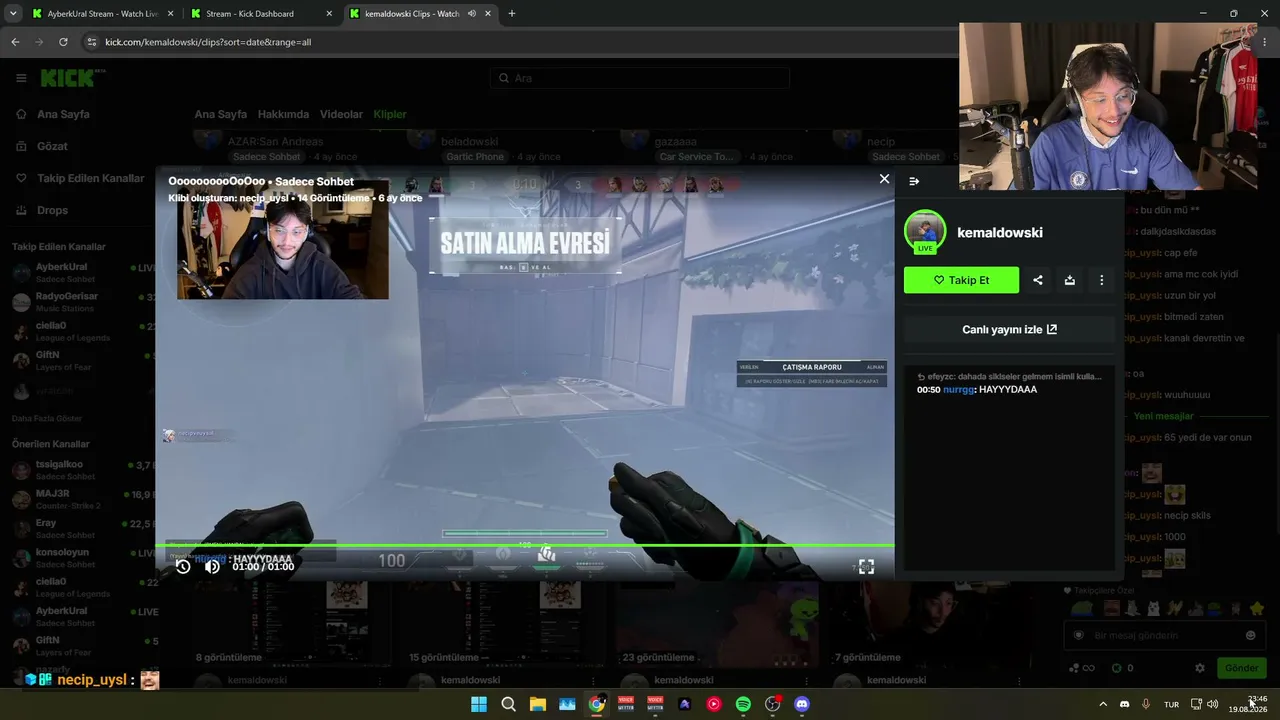1280x720 pixels.
Task: Open a new browser tab
Action: click(x=512, y=14)
